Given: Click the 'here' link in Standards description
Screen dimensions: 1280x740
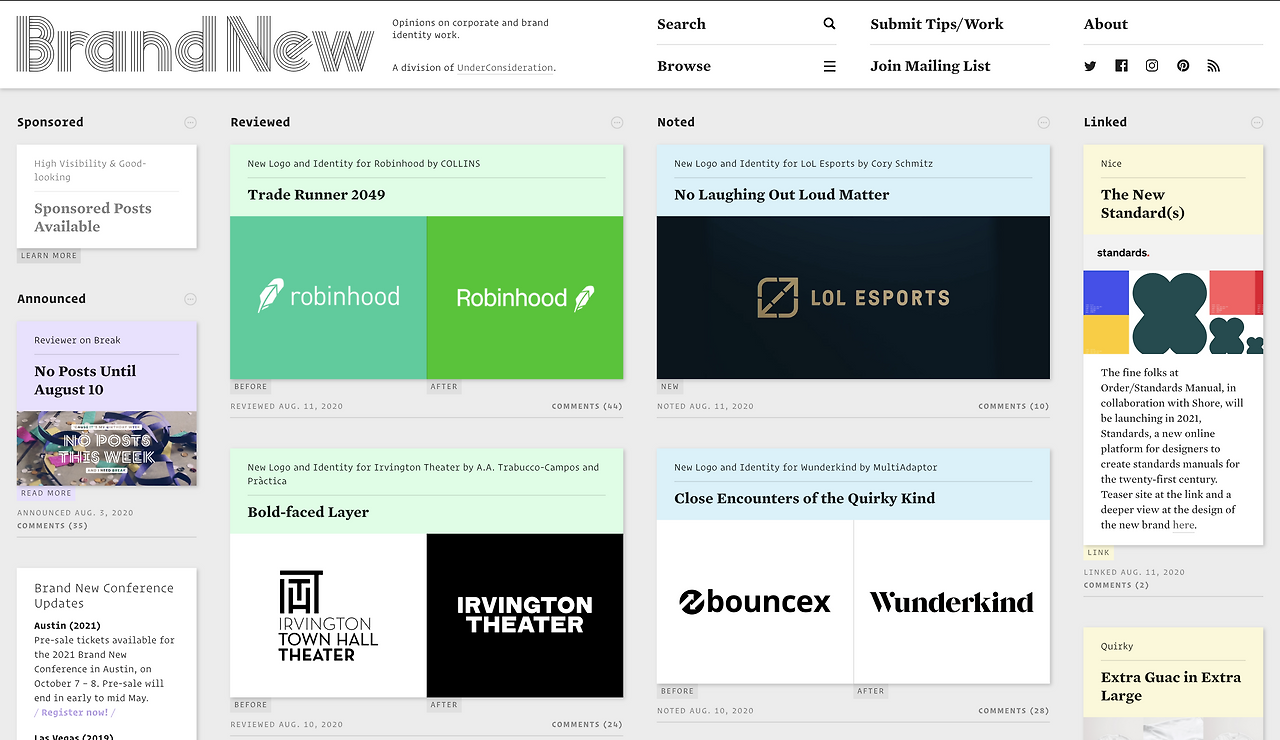Looking at the screenshot, I should (1184, 525).
